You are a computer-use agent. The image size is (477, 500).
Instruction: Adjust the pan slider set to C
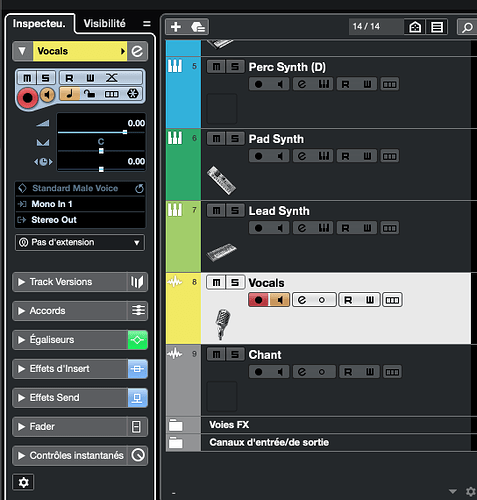click(x=101, y=151)
